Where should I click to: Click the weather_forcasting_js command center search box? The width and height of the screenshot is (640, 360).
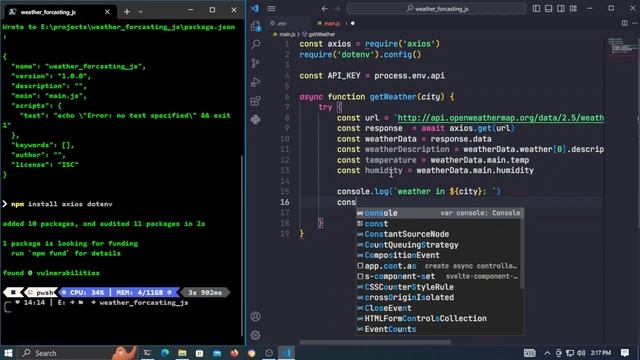436,9
